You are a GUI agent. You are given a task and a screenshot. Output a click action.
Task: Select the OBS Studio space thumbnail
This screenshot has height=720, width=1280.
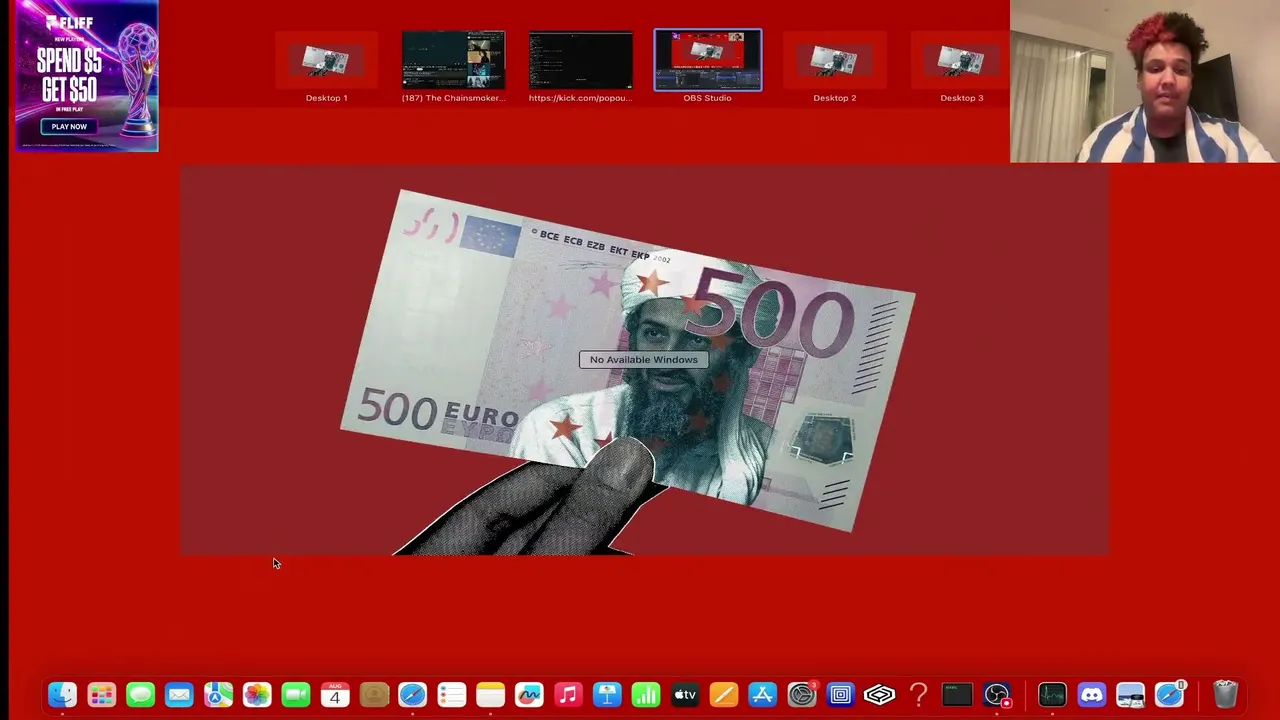[707, 60]
